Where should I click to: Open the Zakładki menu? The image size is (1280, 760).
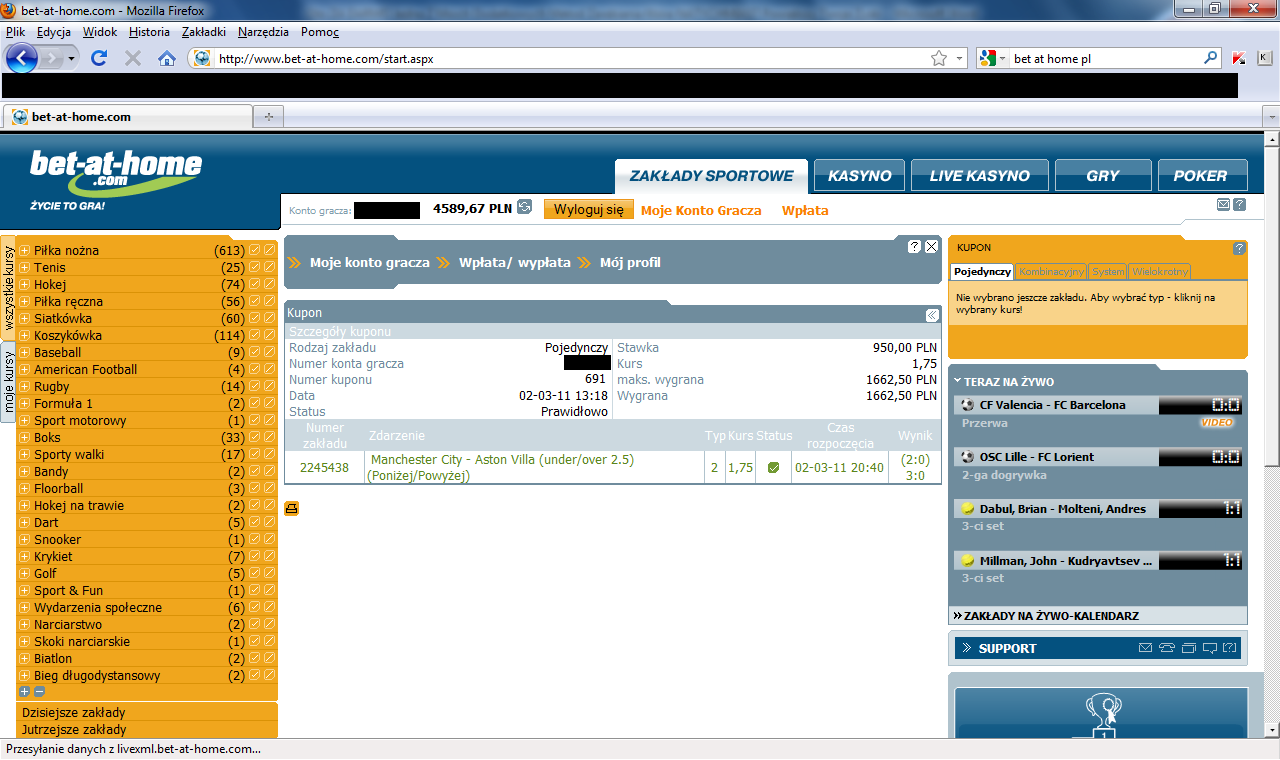point(204,32)
